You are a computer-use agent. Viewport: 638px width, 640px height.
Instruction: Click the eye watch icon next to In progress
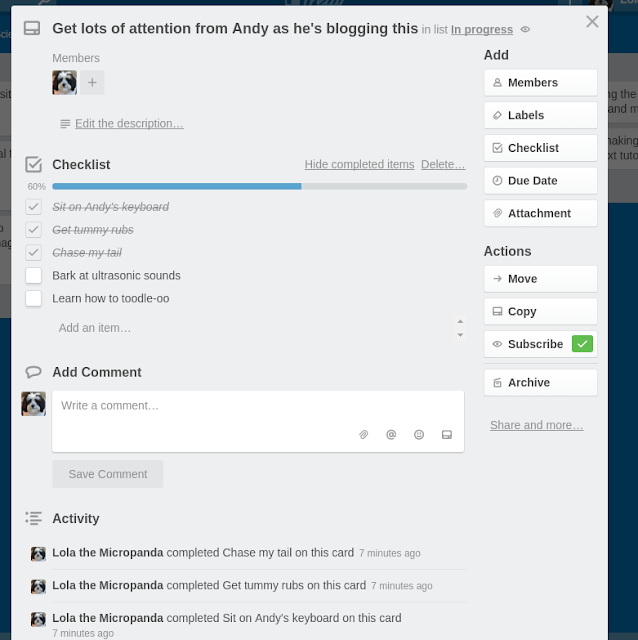(x=525, y=29)
